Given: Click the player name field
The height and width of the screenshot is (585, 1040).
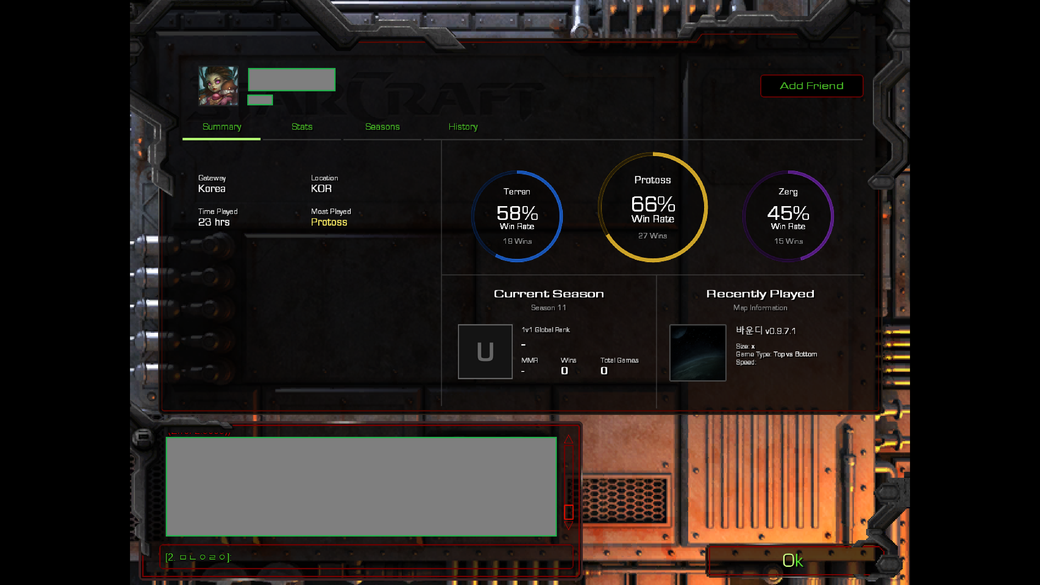Looking at the screenshot, I should pos(291,80).
